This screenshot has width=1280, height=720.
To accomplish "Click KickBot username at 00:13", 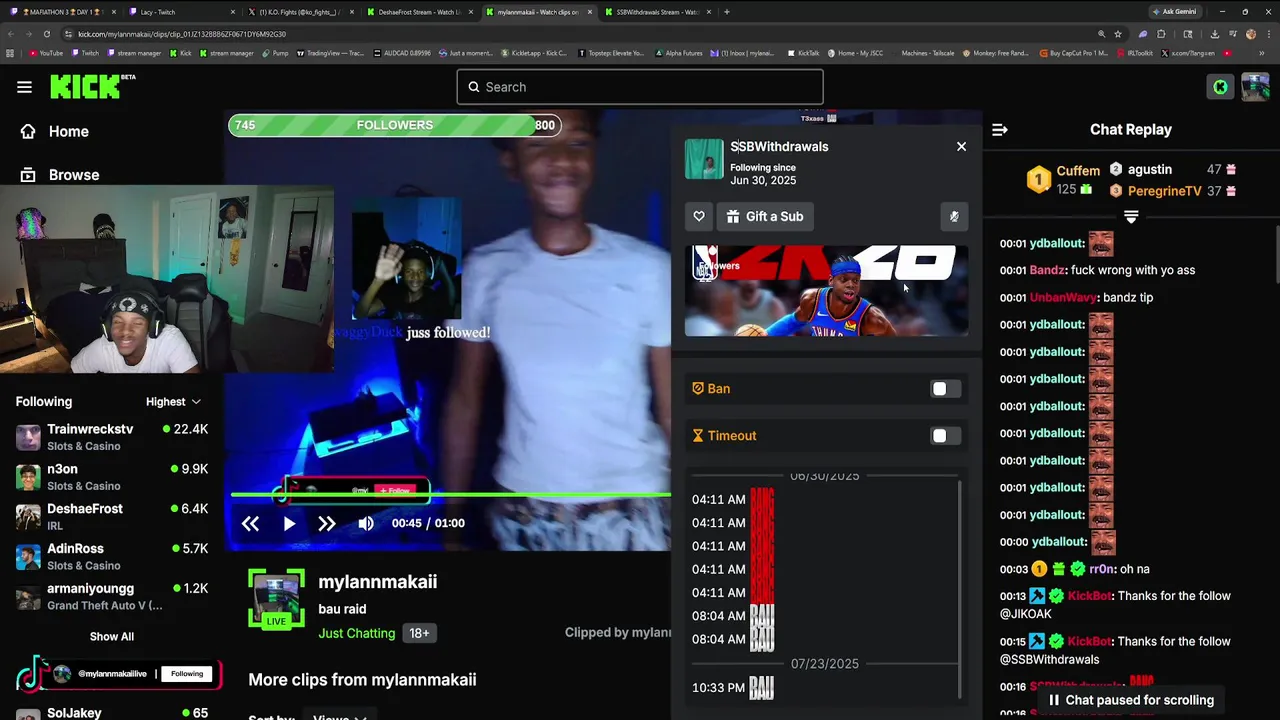I will 1090,596.
